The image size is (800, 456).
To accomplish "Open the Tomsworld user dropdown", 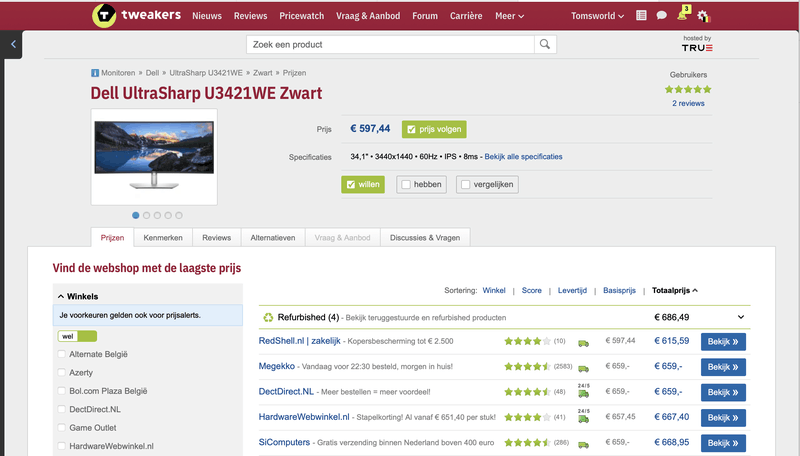I will 597,16.
